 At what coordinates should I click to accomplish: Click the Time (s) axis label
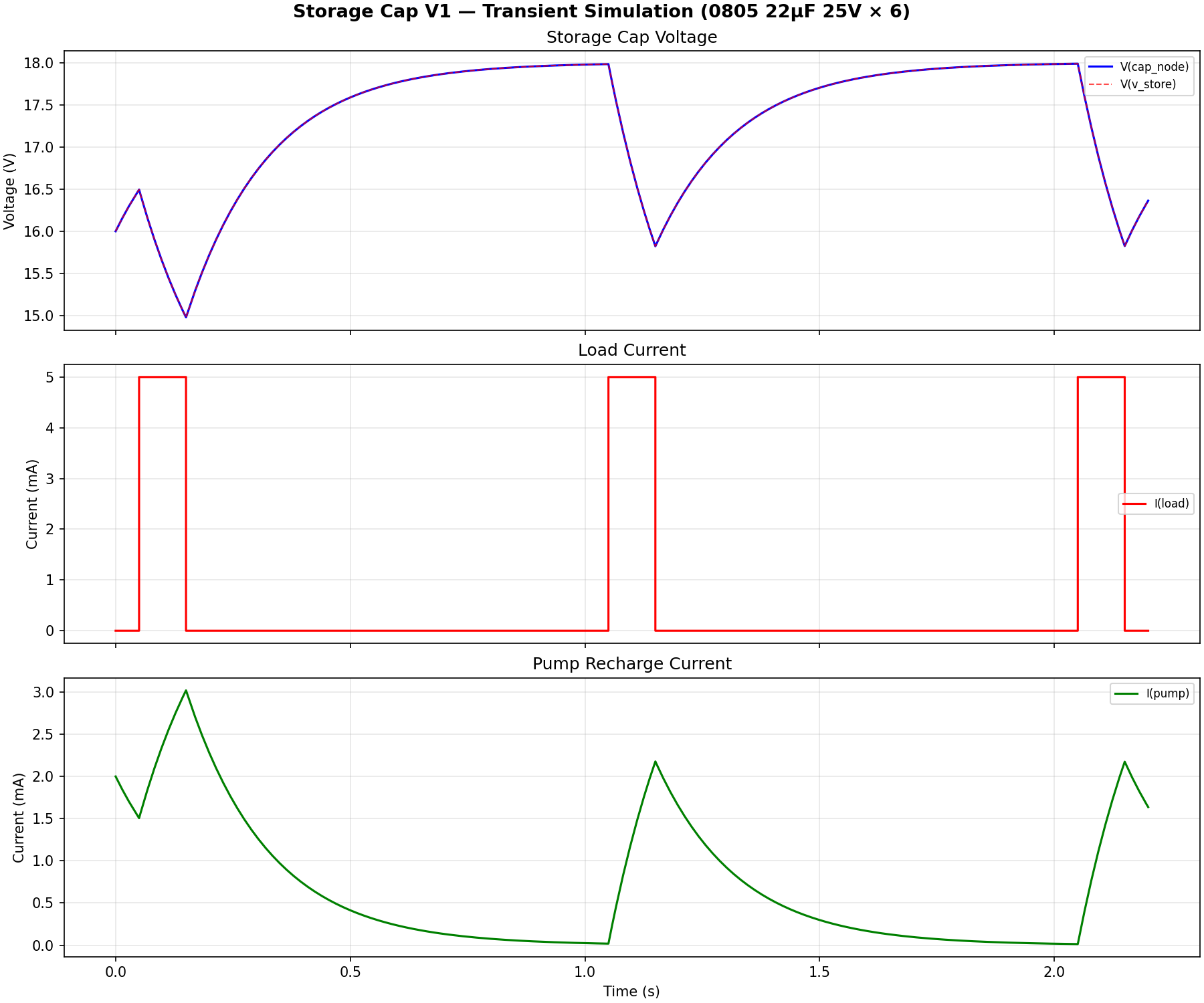tap(630, 991)
